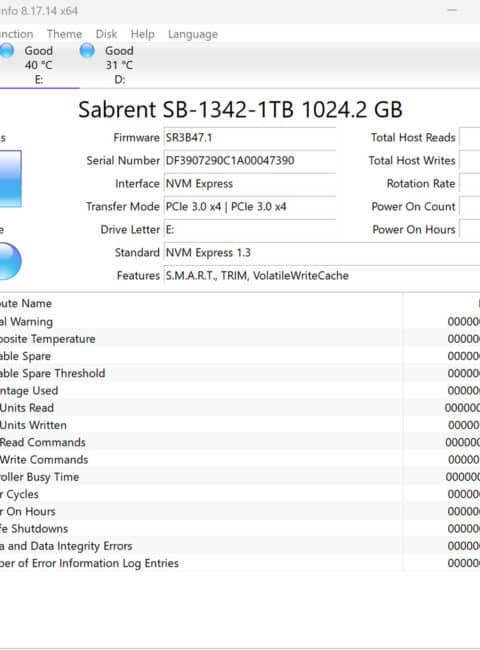
Task: Select the Host Write Commands row
Action: (x=240, y=460)
